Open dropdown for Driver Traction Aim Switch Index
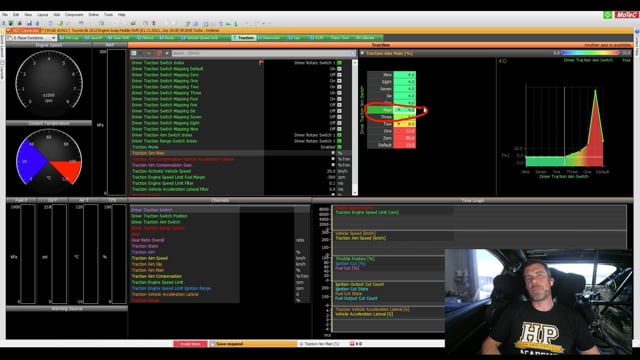This screenshot has width=640, height=360. pyautogui.click(x=339, y=135)
